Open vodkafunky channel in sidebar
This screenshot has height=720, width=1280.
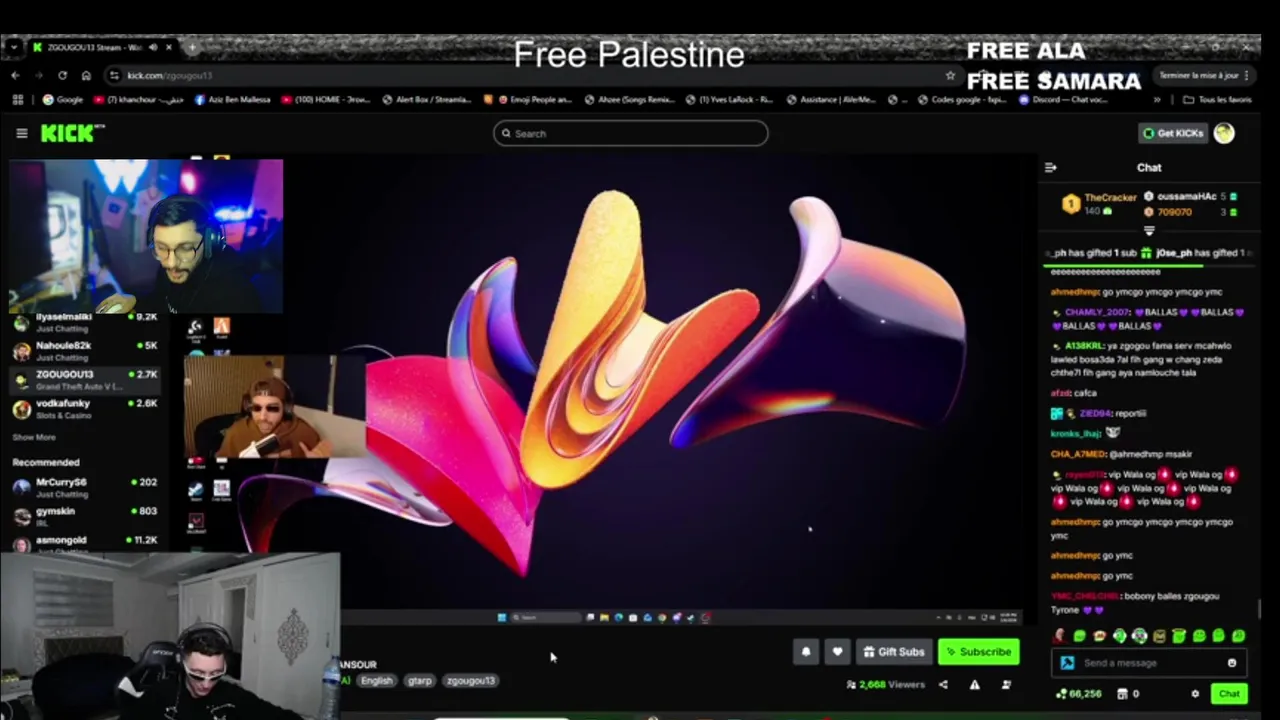click(x=85, y=408)
